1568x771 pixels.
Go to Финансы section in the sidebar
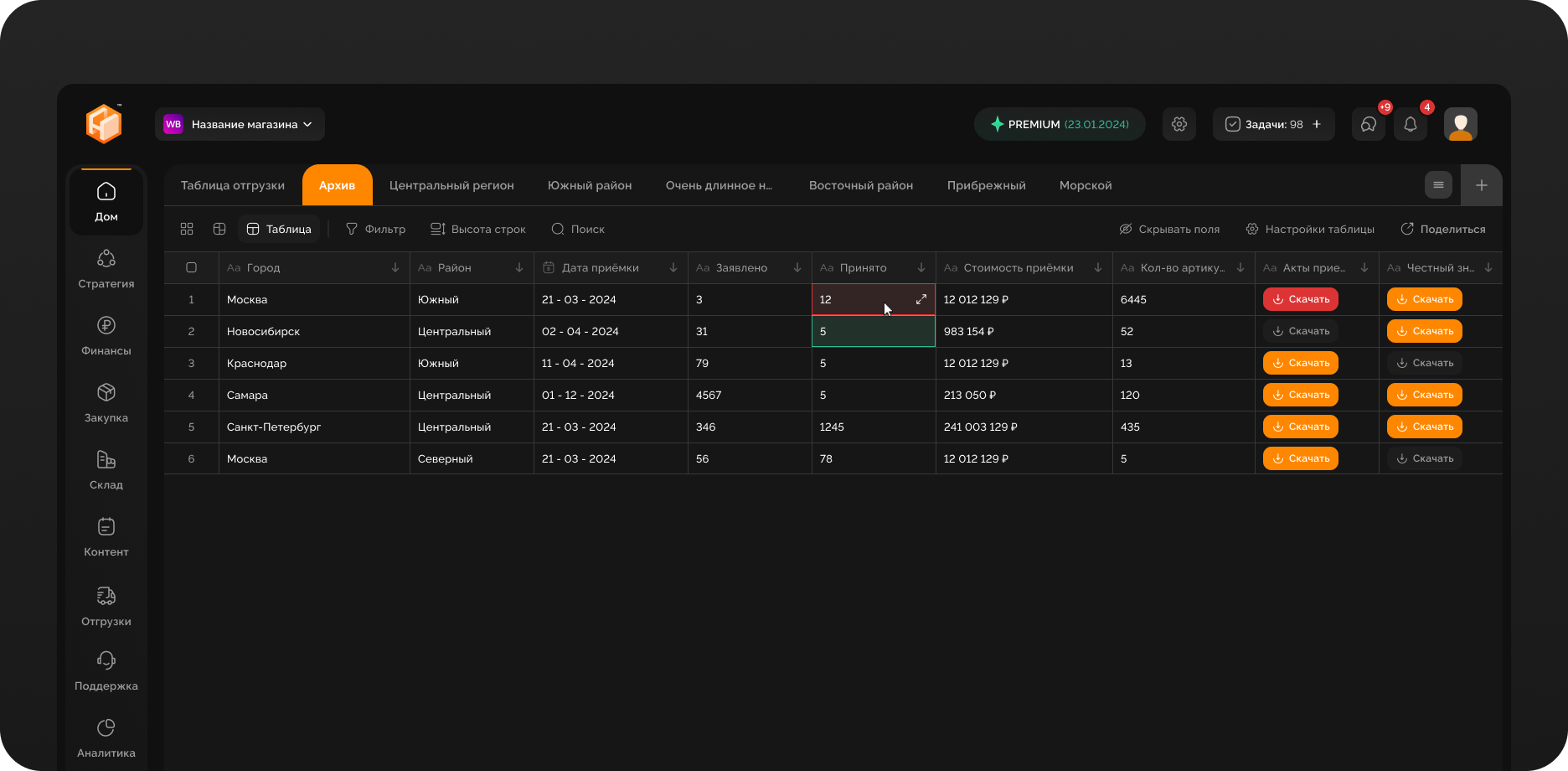(x=106, y=335)
